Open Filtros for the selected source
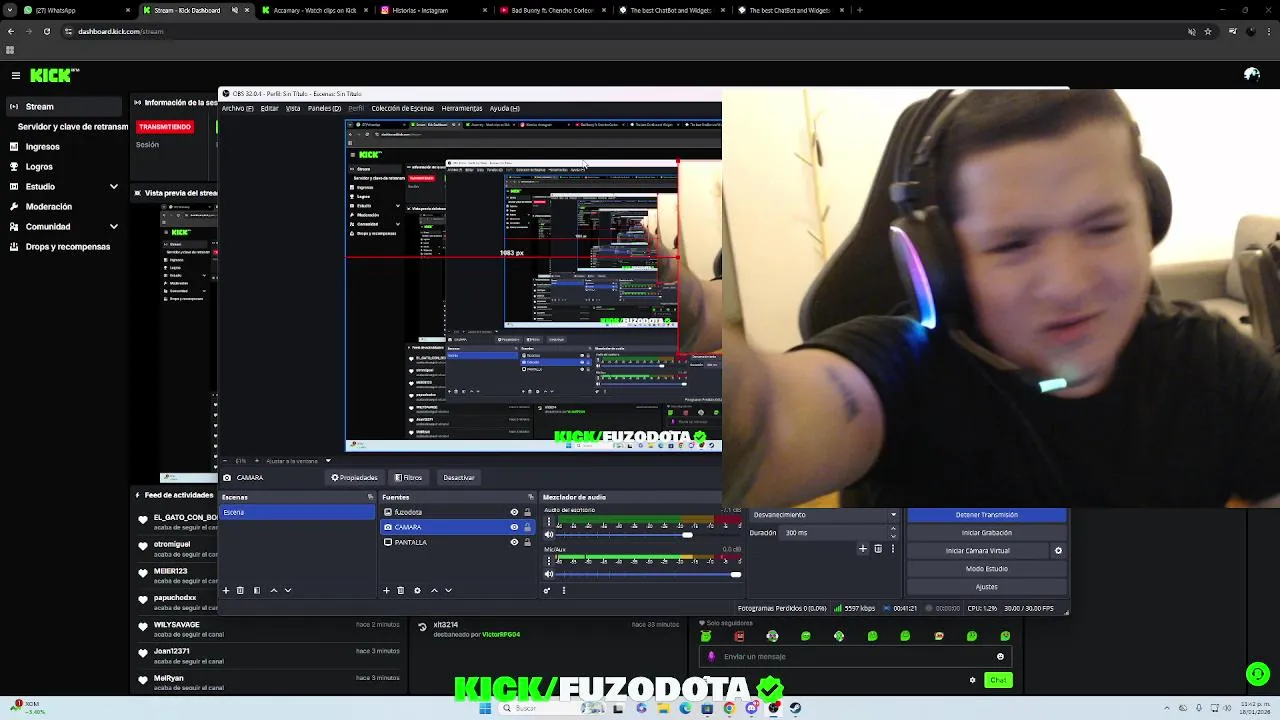Screen dimensions: 1280x720 click(x=408, y=477)
